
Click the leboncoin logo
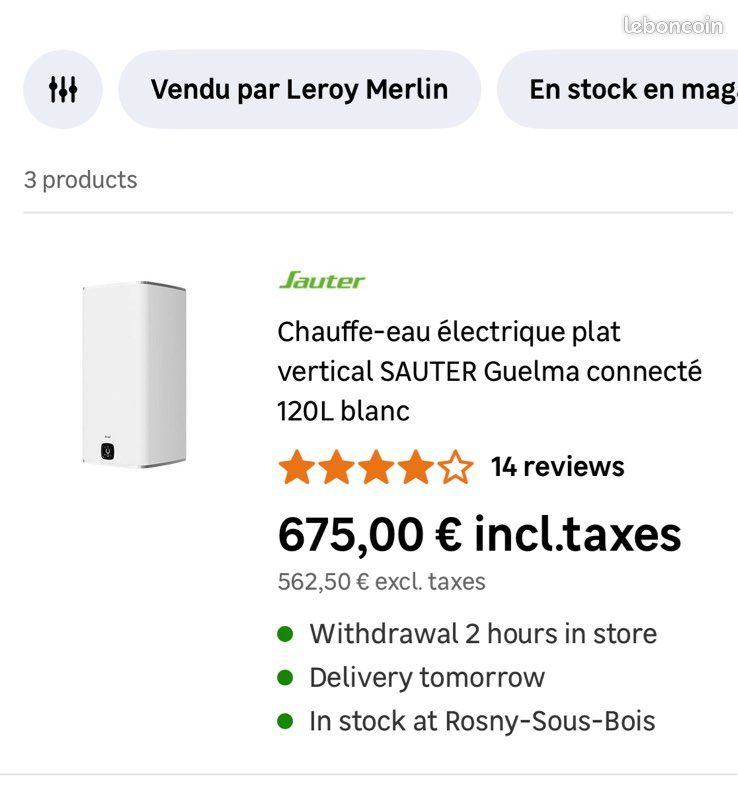point(672,25)
